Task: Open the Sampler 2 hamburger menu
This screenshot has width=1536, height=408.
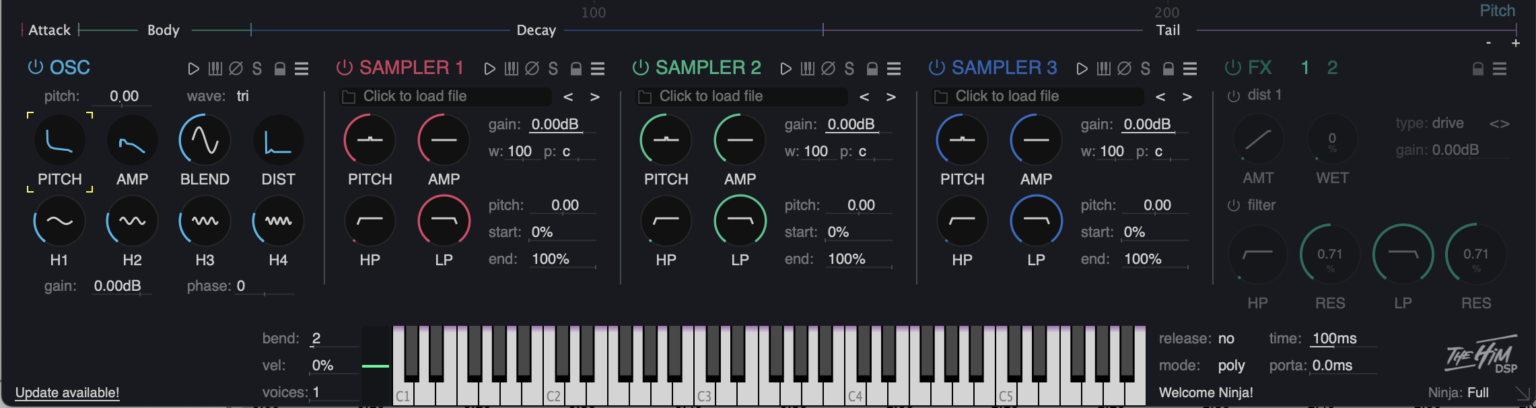Action: coord(894,69)
